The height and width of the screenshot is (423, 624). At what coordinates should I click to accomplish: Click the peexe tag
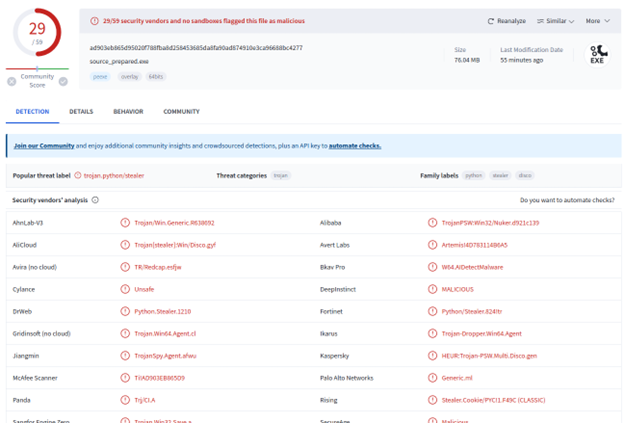coord(100,77)
